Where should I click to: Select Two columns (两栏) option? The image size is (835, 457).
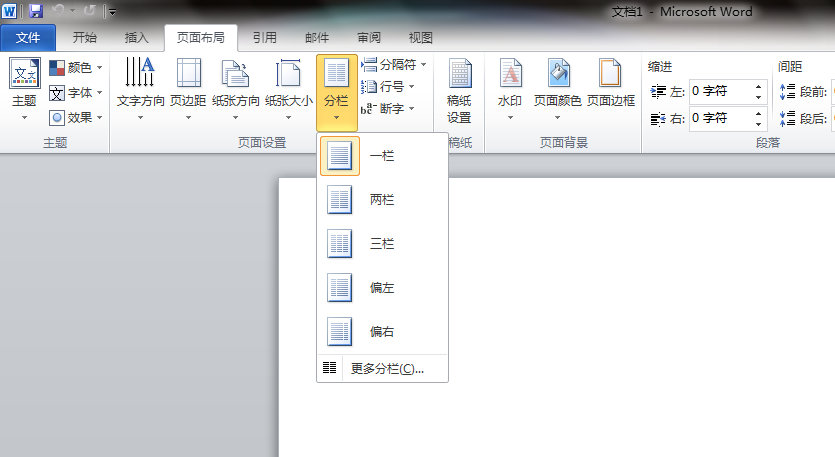[382, 200]
